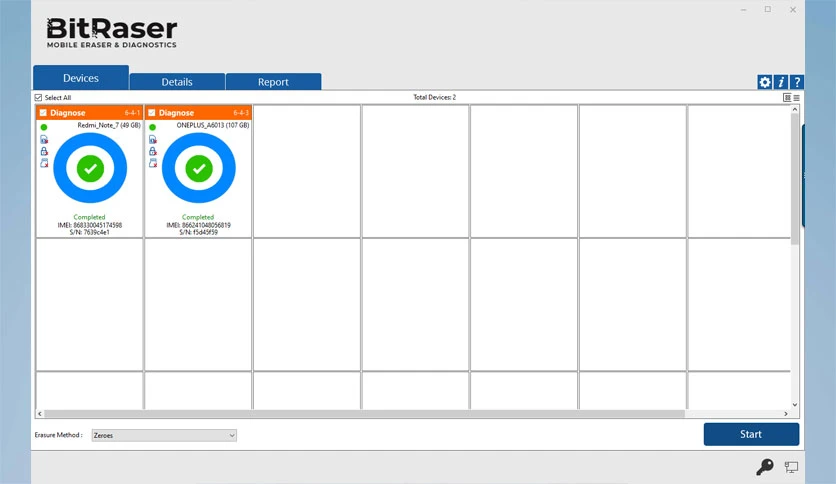Switch to the Details tab
The width and height of the screenshot is (836, 484).
177,82
